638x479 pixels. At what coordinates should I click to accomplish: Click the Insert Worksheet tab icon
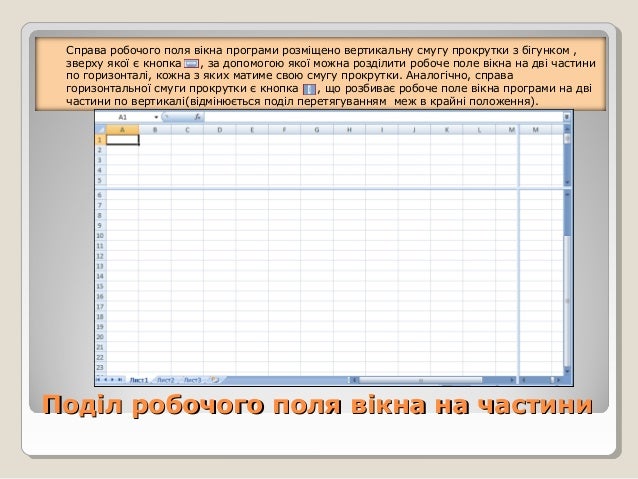pos(214,380)
